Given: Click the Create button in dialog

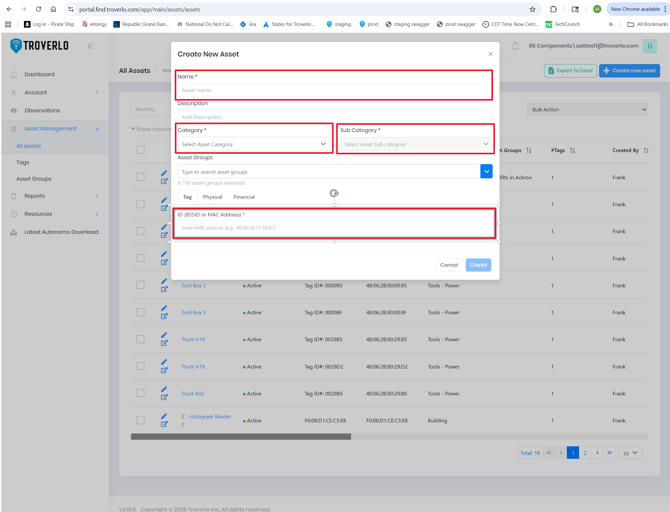Looking at the screenshot, I should tap(478, 265).
